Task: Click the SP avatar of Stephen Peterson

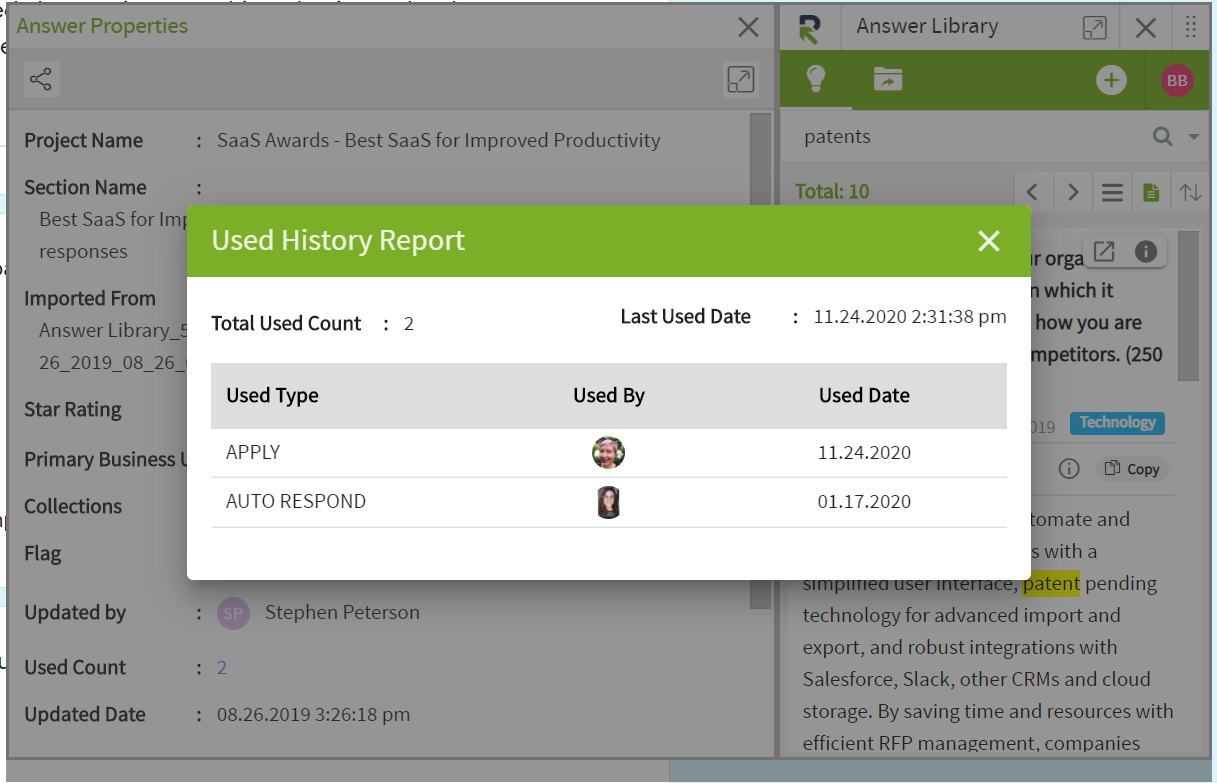Action: (x=233, y=613)
